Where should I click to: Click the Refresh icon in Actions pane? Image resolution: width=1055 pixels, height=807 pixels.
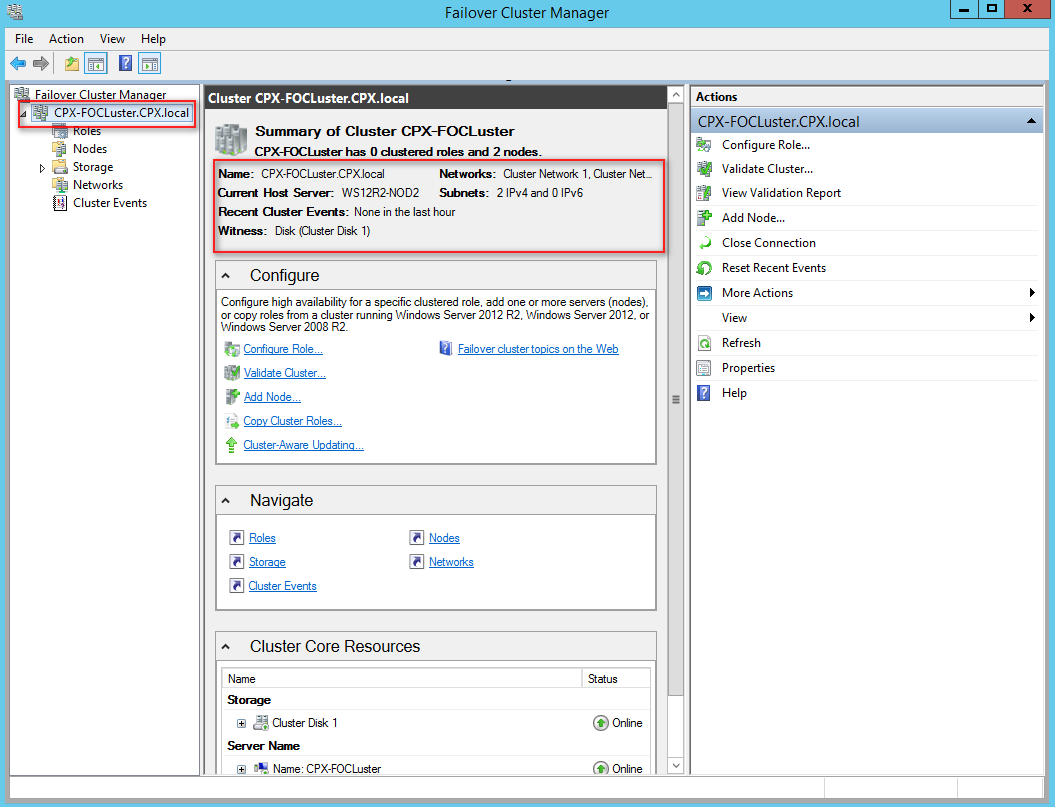[704, 343]
